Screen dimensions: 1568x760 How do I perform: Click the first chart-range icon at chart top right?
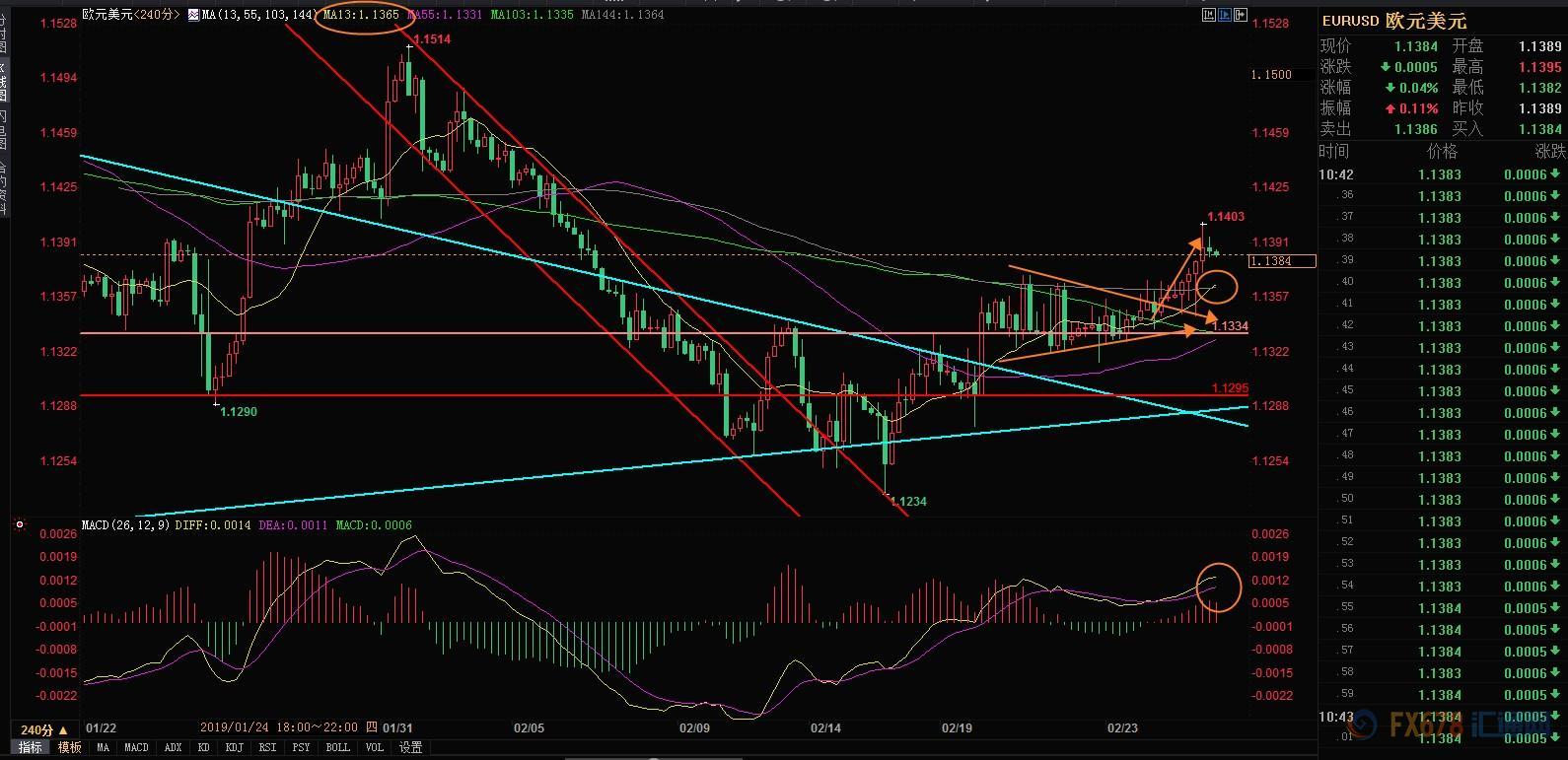click(1209, 15)
